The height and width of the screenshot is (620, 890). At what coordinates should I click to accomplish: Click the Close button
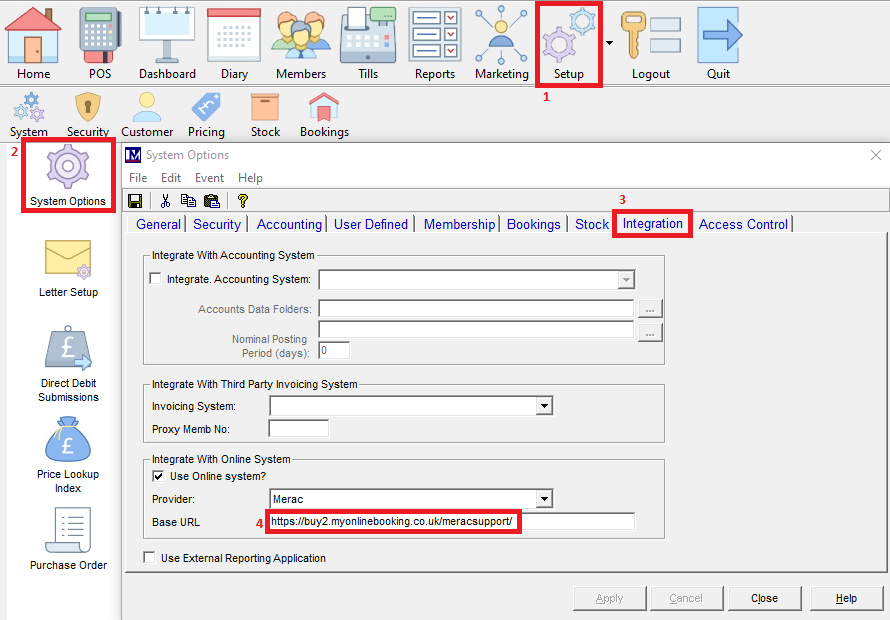pyautogui.click(x=765, y=598)
